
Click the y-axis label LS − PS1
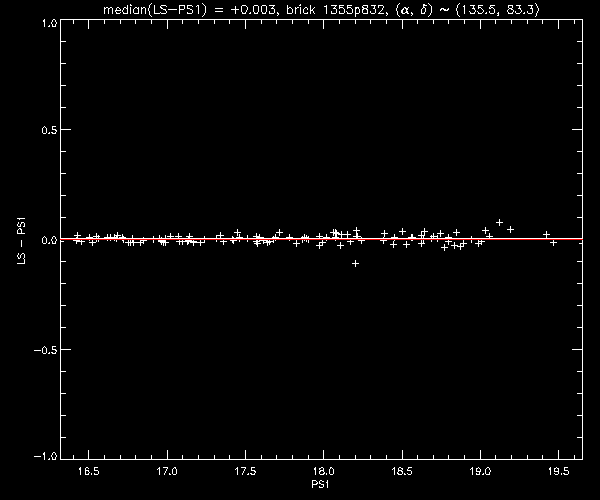click(x=22, y=240)
